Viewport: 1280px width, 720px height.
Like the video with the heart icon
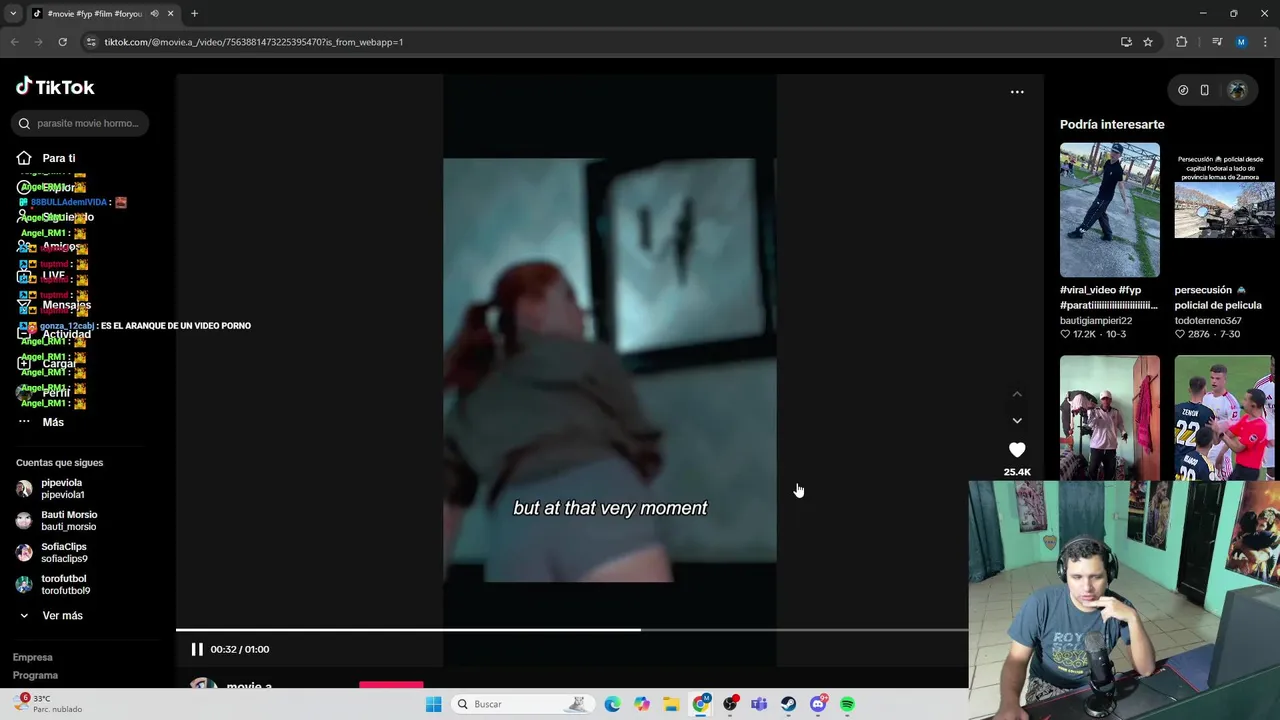1017,450
